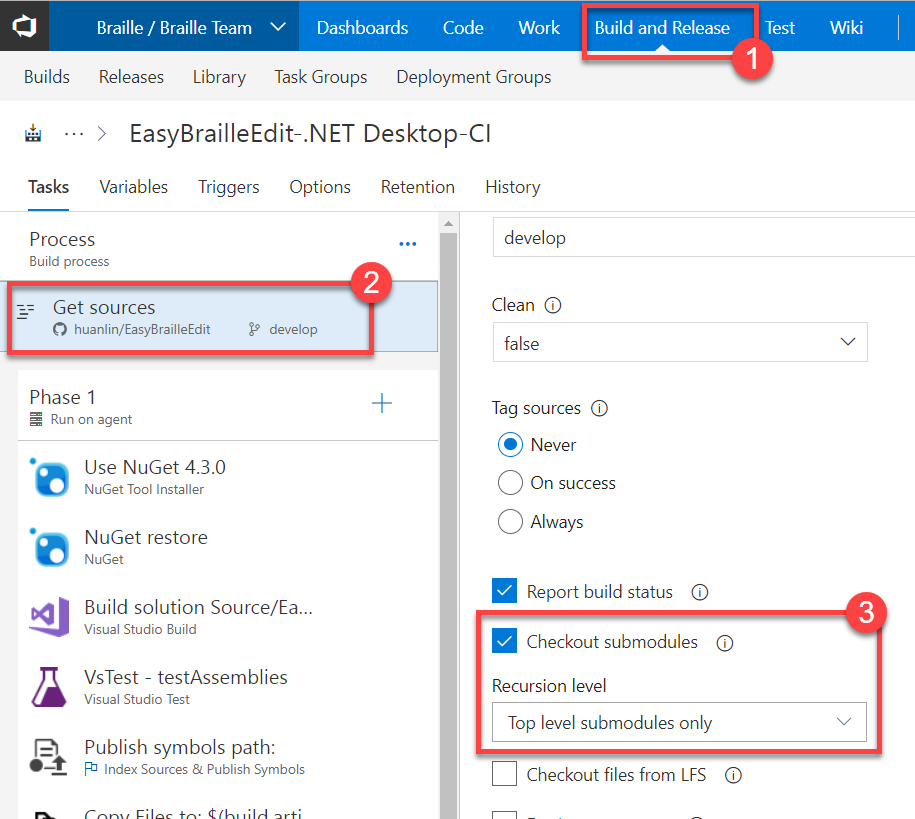
Task: Enable Checkout files from LFS
Action: (505, 774)
